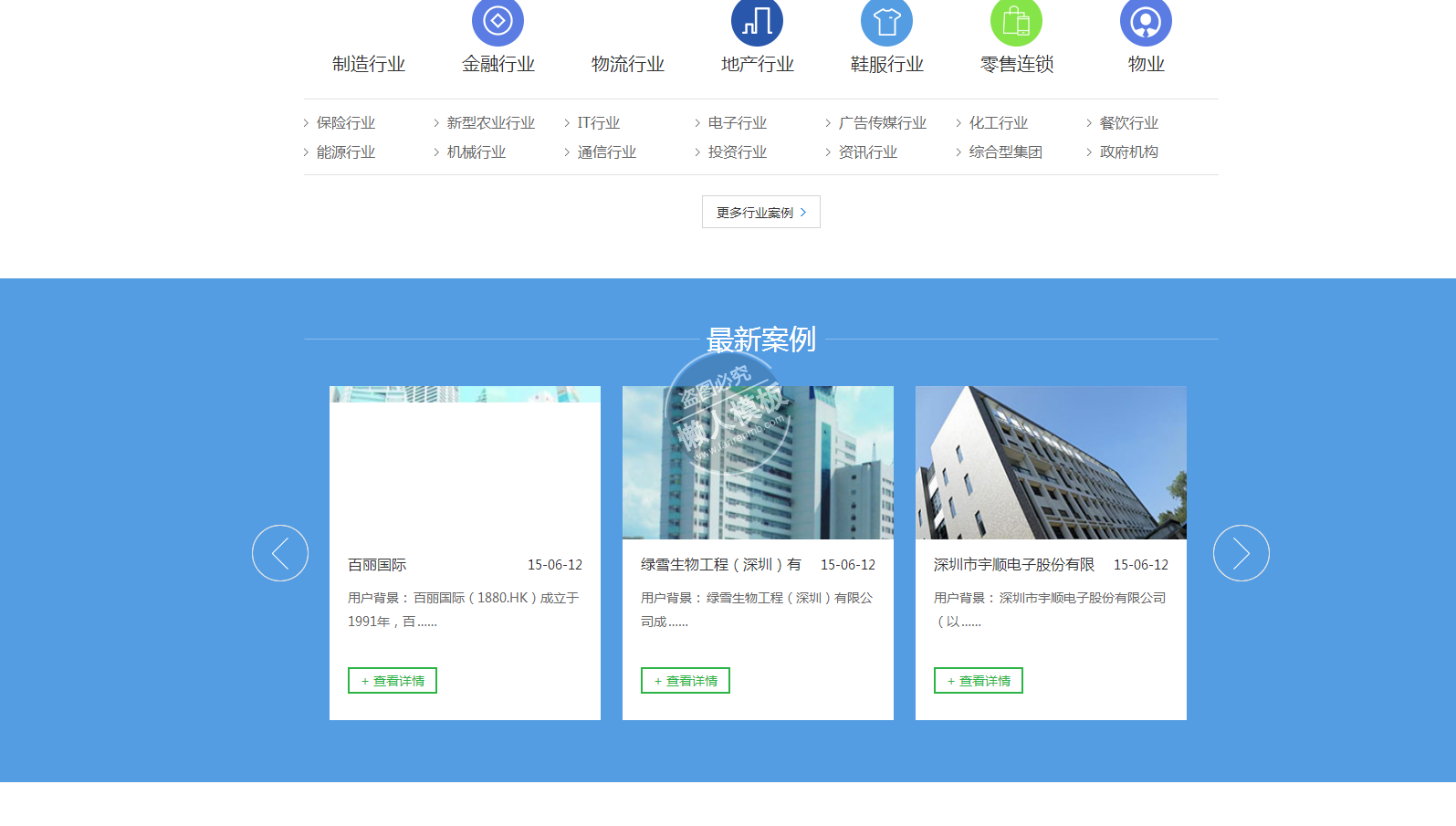Open the 绿雪生物工程 building image
This screenshot has width=1456, height=826.
(758, 463)
